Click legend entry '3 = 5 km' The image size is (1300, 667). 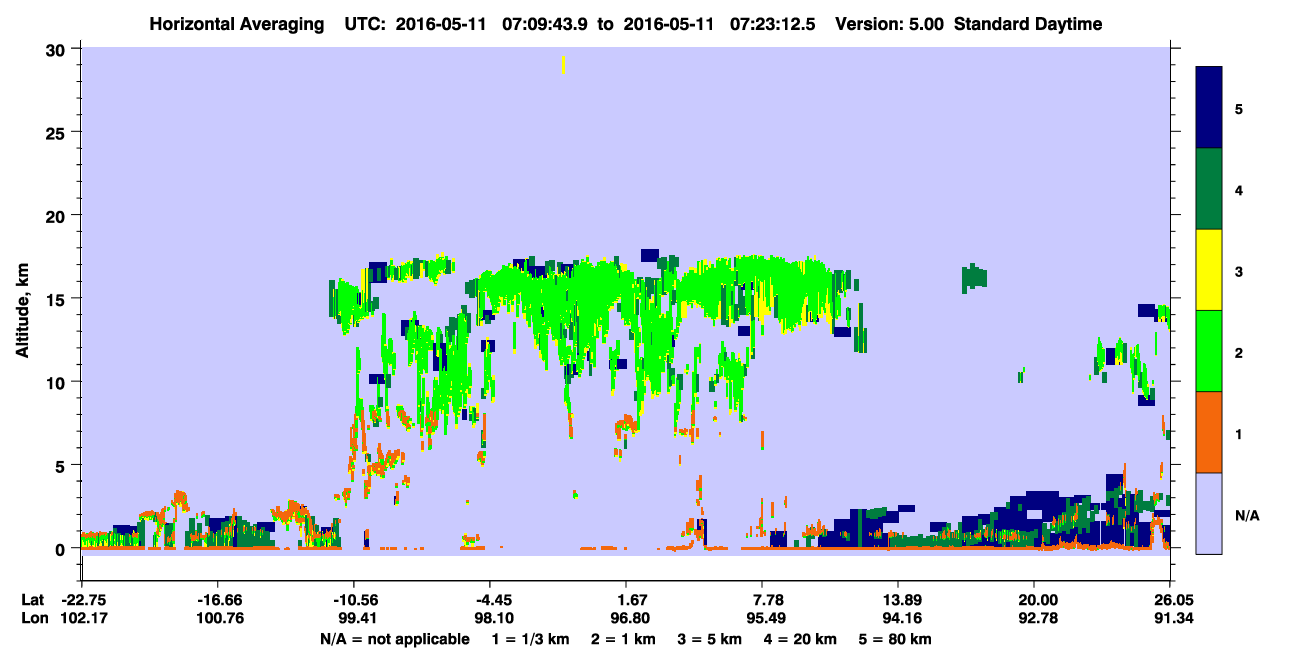tap(711, 639)
